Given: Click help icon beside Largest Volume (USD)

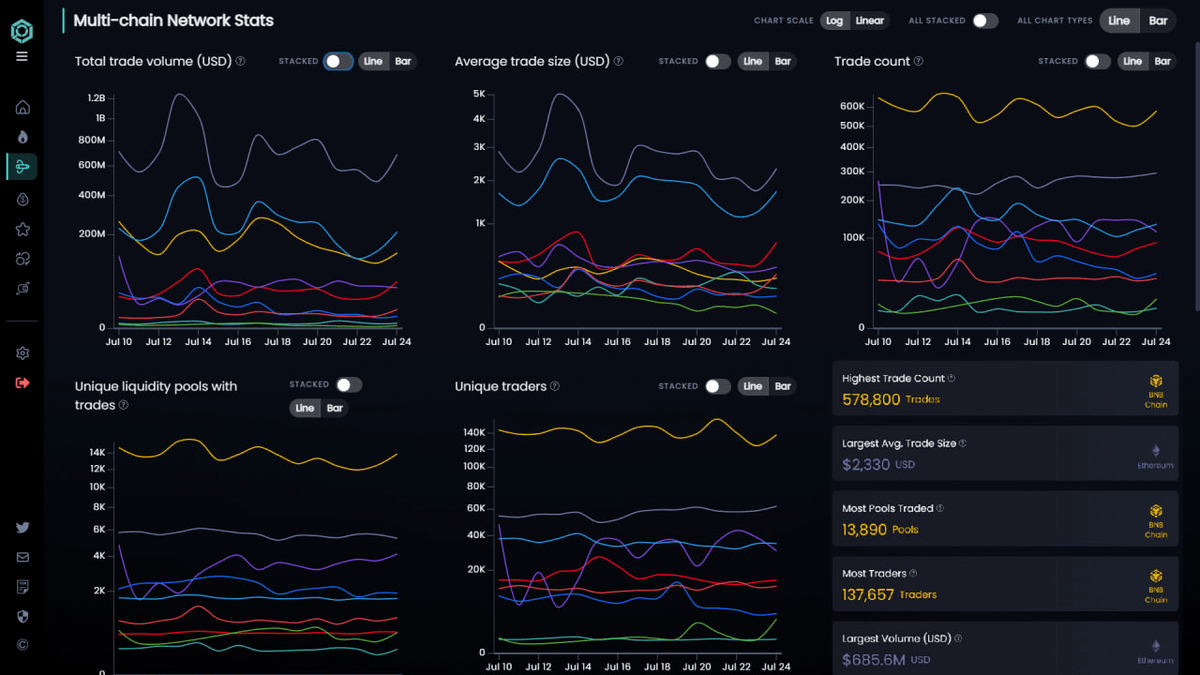Looking at the screenshot, I should [x=958, y=638].
